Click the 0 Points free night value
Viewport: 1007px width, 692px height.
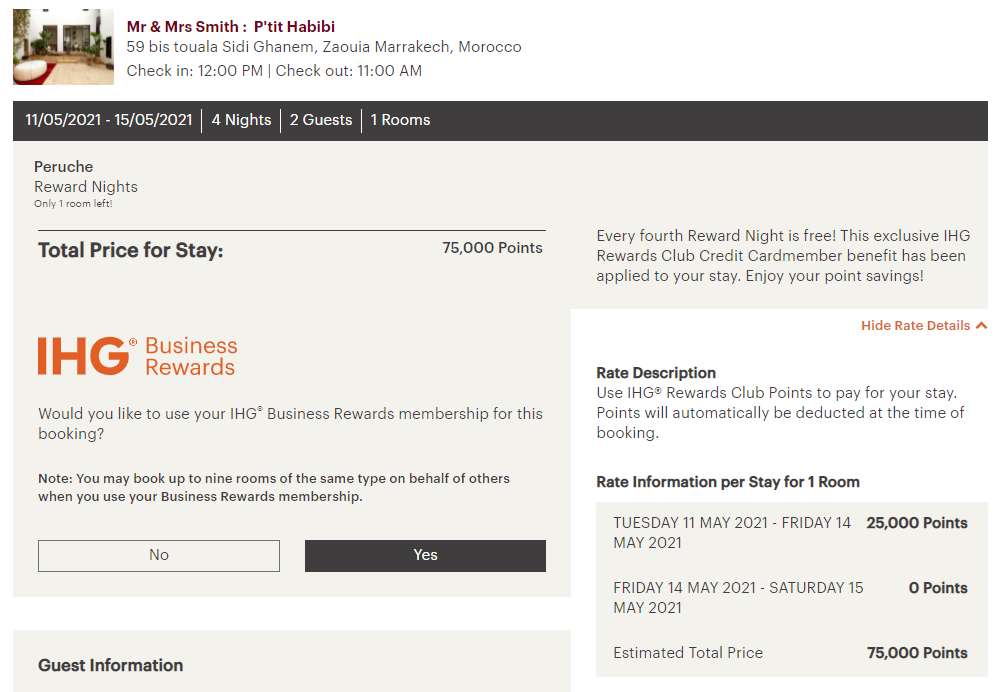pyautogui.click(x=938, y=588)
